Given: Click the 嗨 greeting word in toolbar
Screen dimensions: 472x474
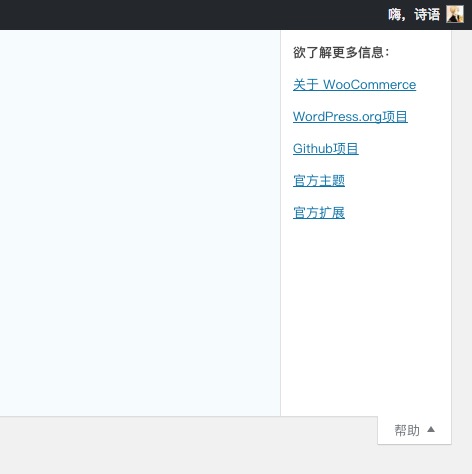Looking at the screenshot, I should [x=394, y=15].
